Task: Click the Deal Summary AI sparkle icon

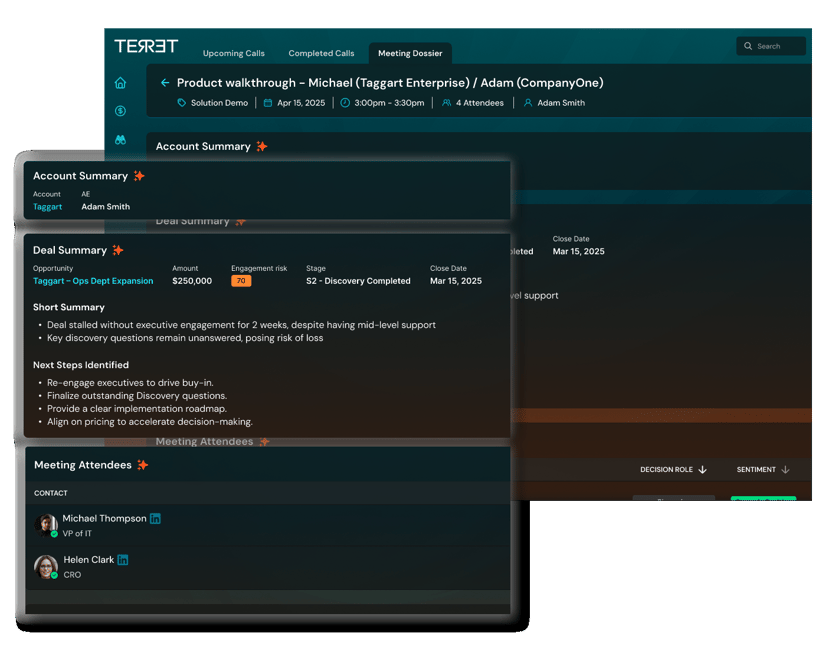Action: [118, 250]
